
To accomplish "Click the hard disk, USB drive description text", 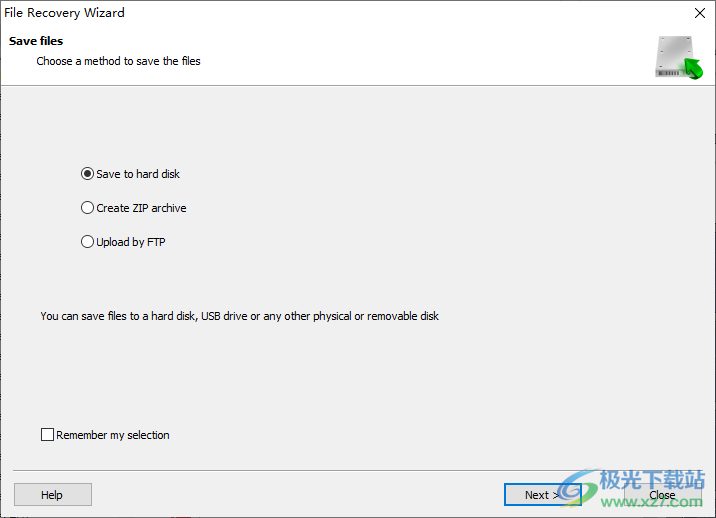I will coord(239,316).
